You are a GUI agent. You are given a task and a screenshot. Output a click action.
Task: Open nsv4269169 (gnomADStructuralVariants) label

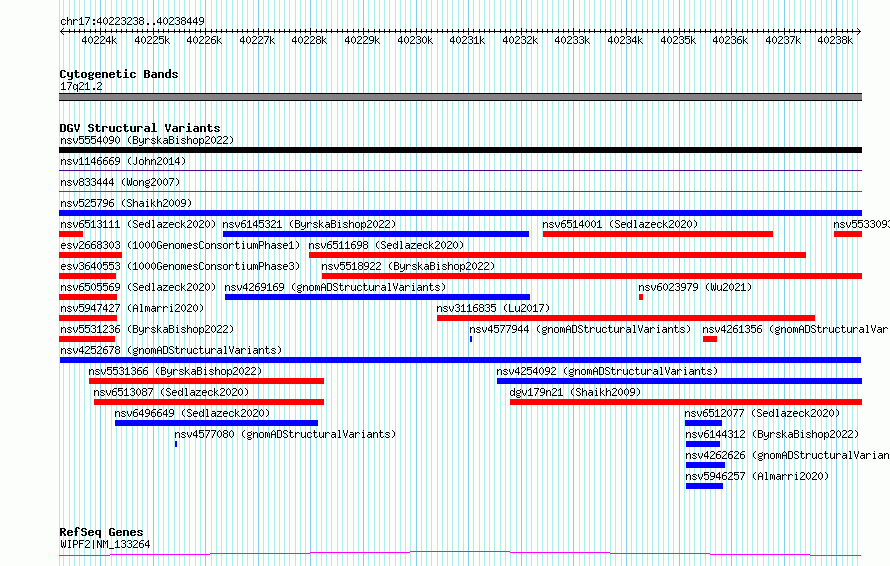[x=335, y=287]
